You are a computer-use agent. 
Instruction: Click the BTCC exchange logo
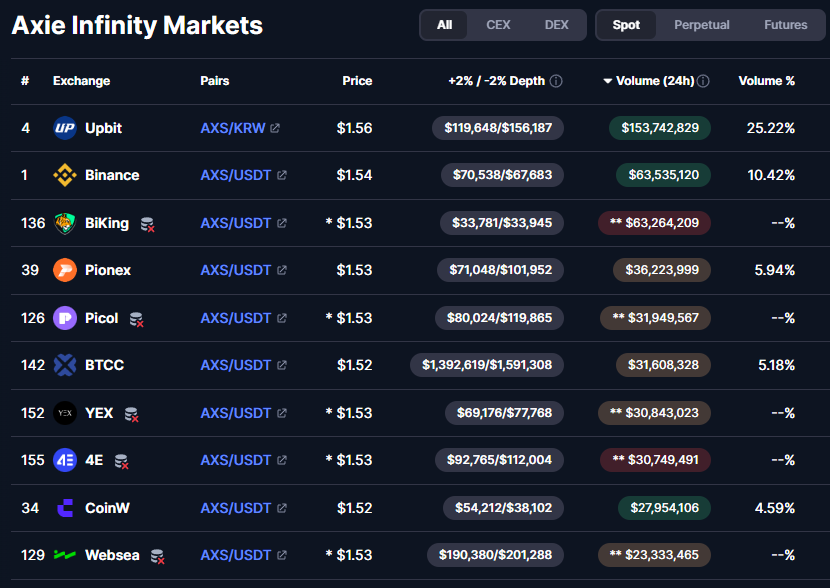[x=65, y=365]
